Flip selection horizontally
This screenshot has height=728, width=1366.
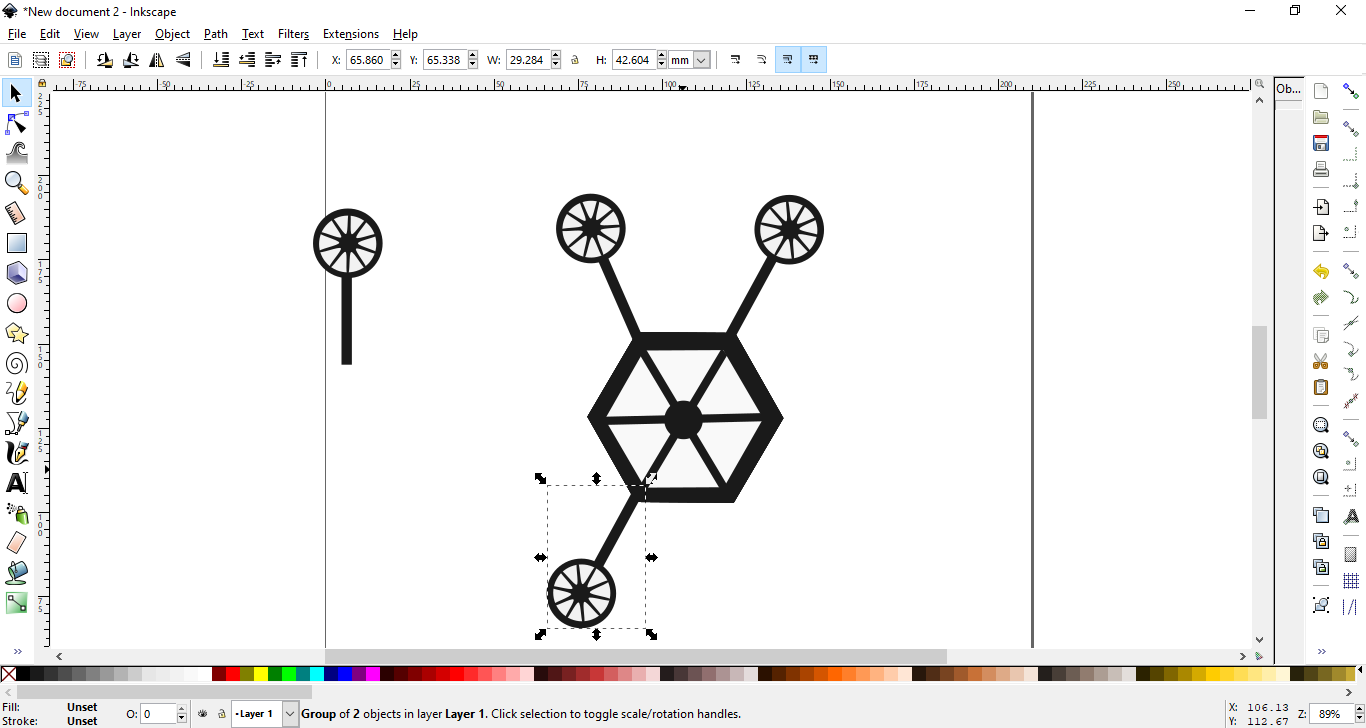pyautogui.click(x=157, y=60)
